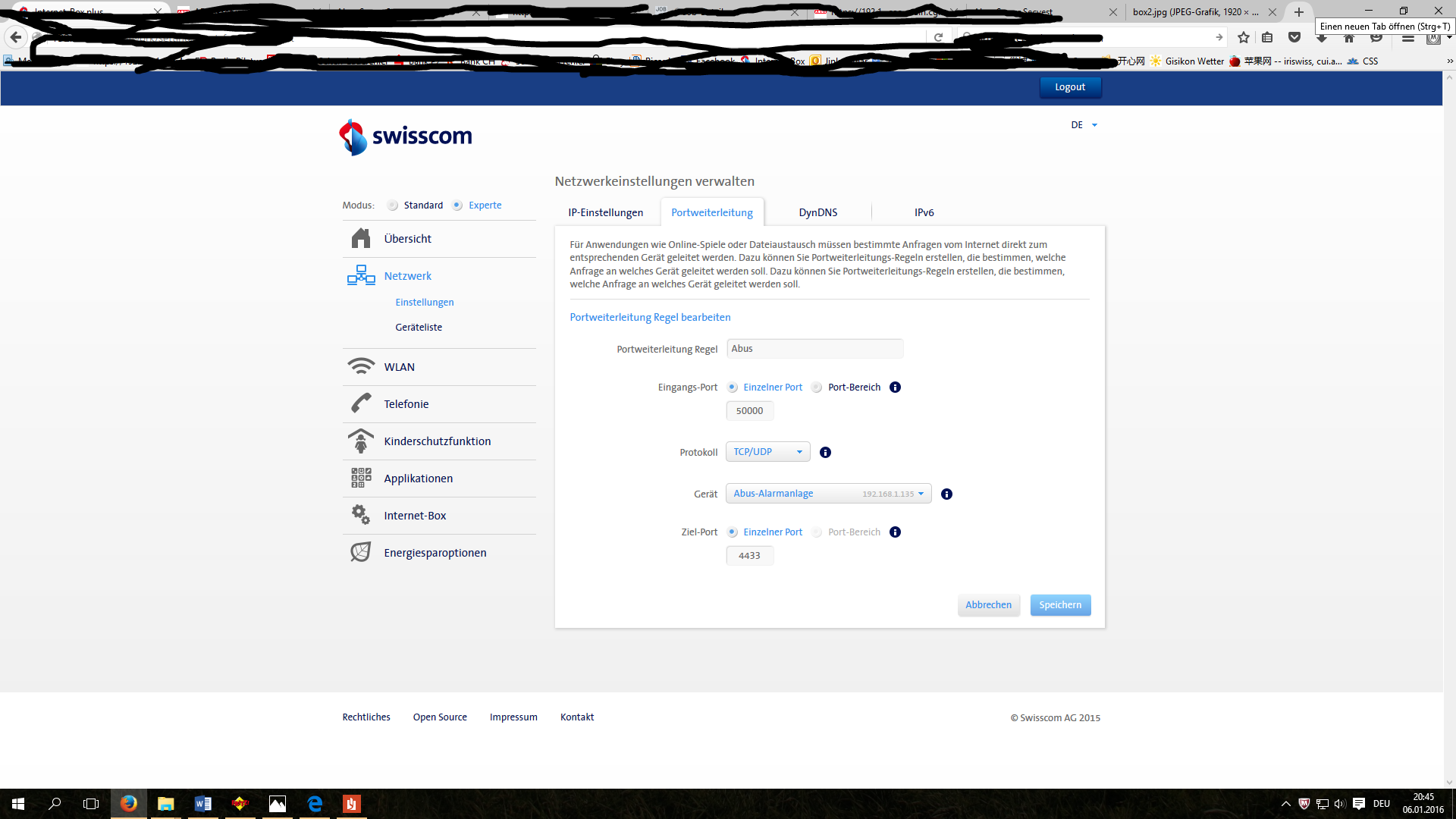Open the DE language selector
This screenshot has width=1456, height=819.
pos(1084,125)
